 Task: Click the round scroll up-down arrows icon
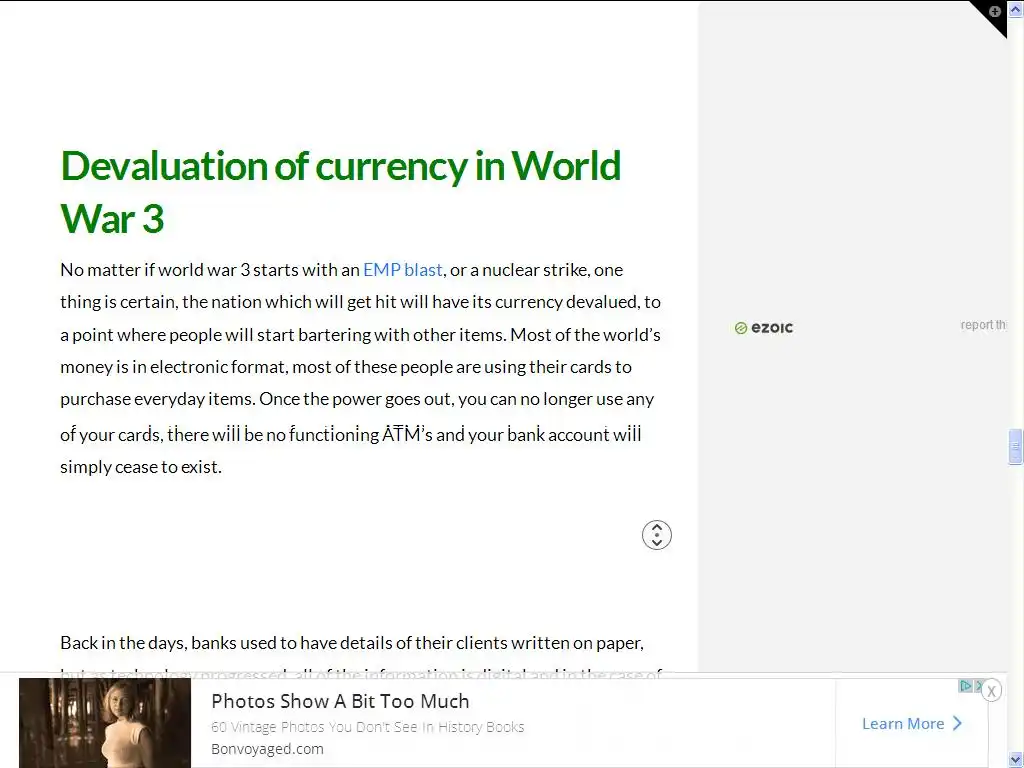(656, 535)
